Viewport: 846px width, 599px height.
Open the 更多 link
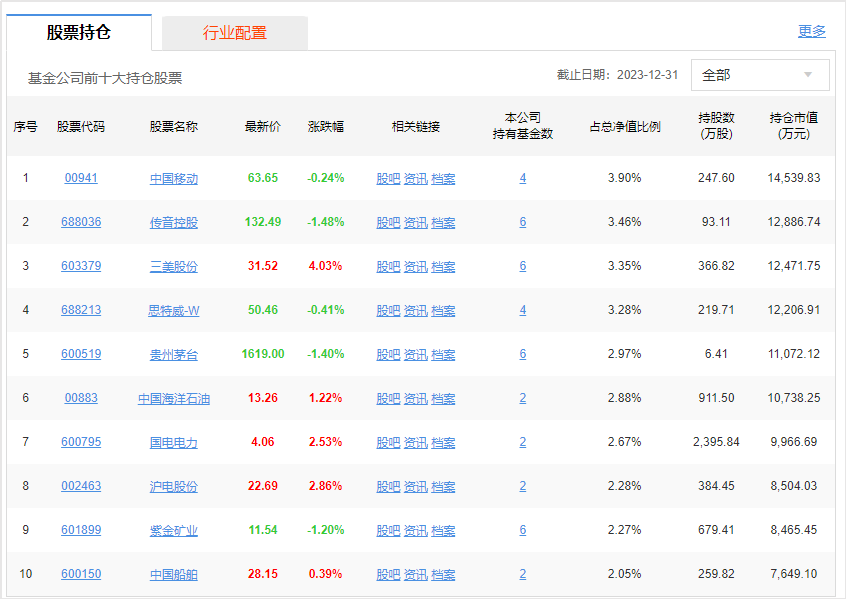[x=811, y=31]
